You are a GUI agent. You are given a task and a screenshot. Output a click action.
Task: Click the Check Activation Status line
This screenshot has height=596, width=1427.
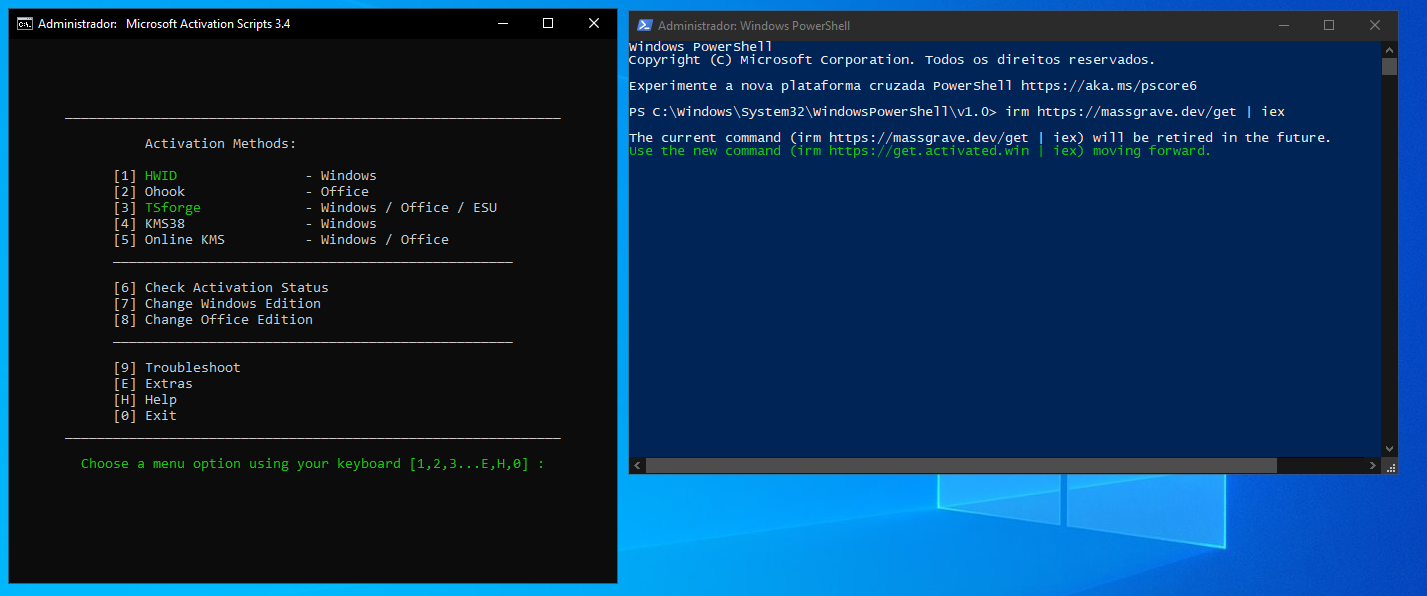coord(236,288)
